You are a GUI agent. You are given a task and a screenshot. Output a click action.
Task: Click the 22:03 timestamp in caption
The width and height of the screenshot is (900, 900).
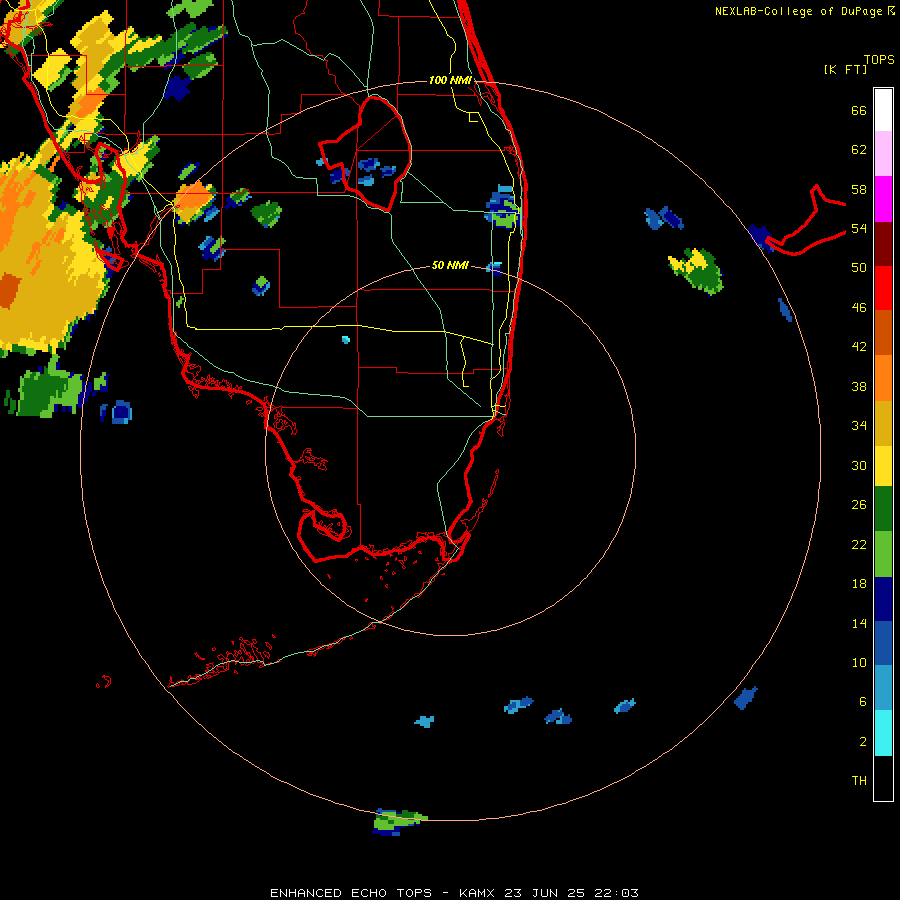[x=616, y=893]
